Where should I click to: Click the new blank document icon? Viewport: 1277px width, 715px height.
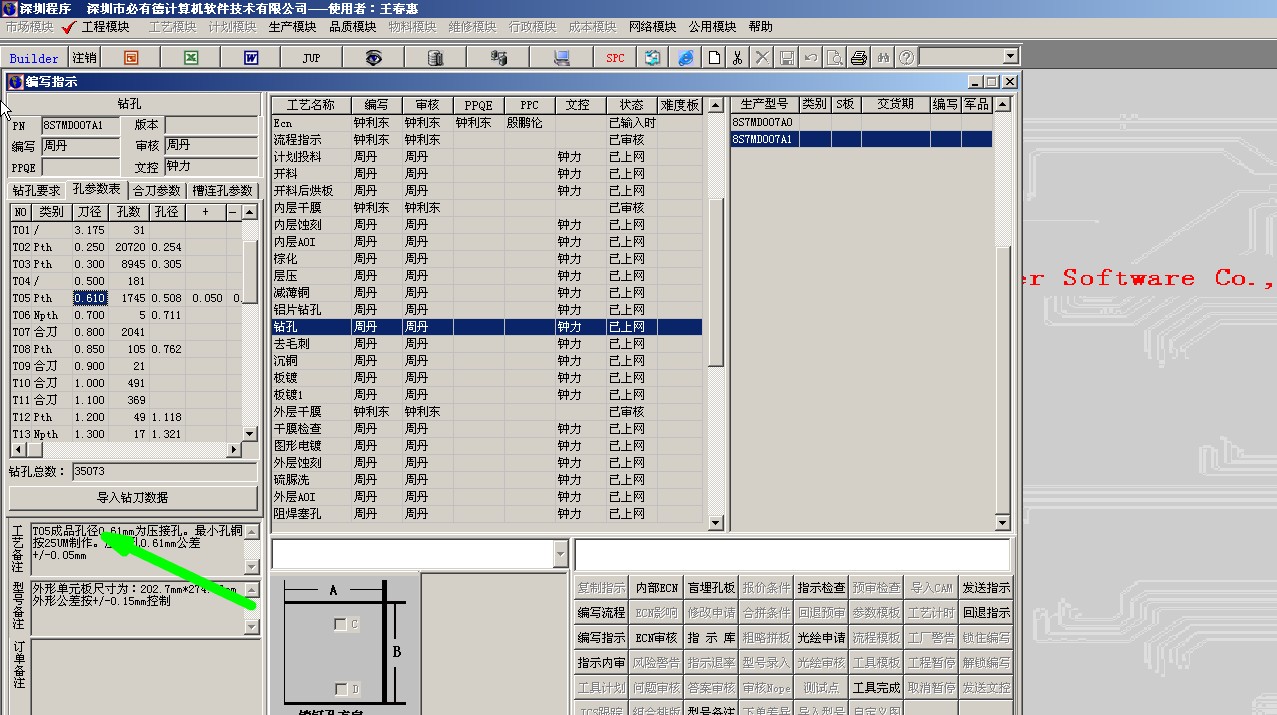tap(714, 58)
